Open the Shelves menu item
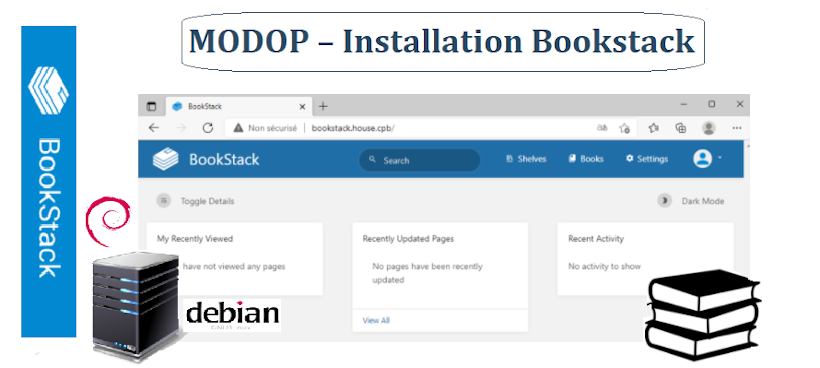Screen dimensions: 820x368 [527, 159]
